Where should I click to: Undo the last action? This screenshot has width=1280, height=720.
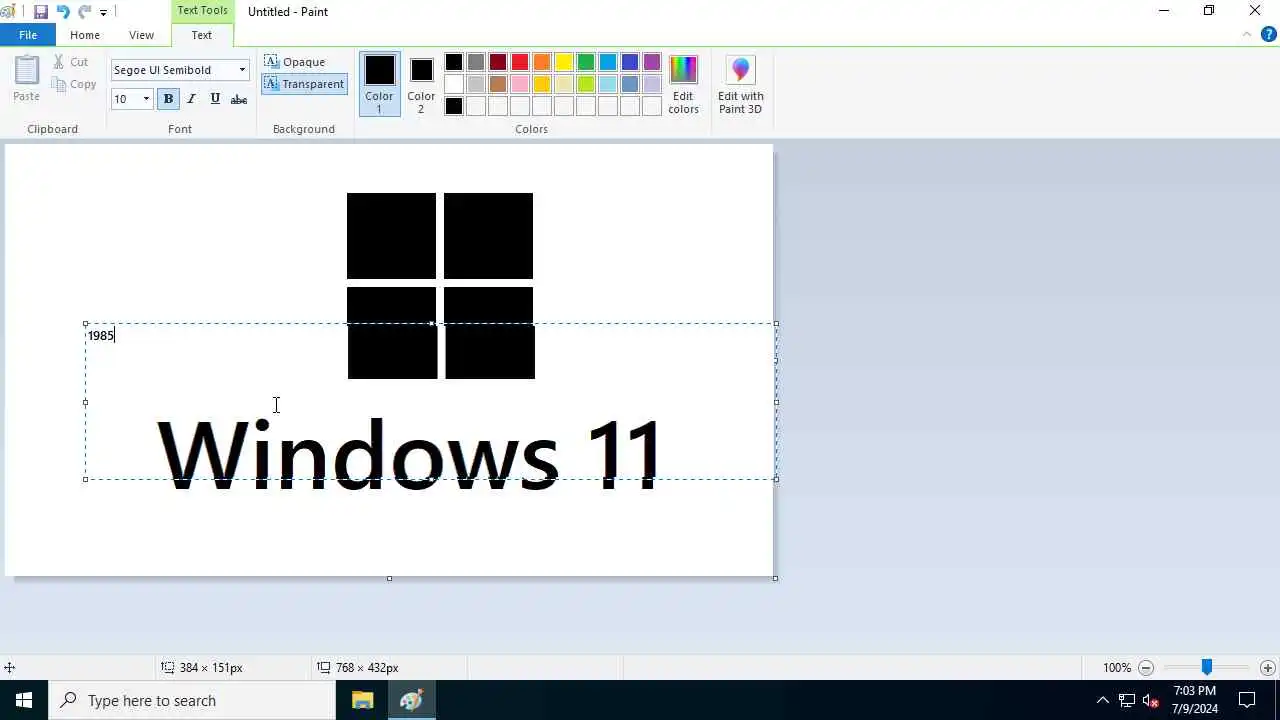[63, 12]
